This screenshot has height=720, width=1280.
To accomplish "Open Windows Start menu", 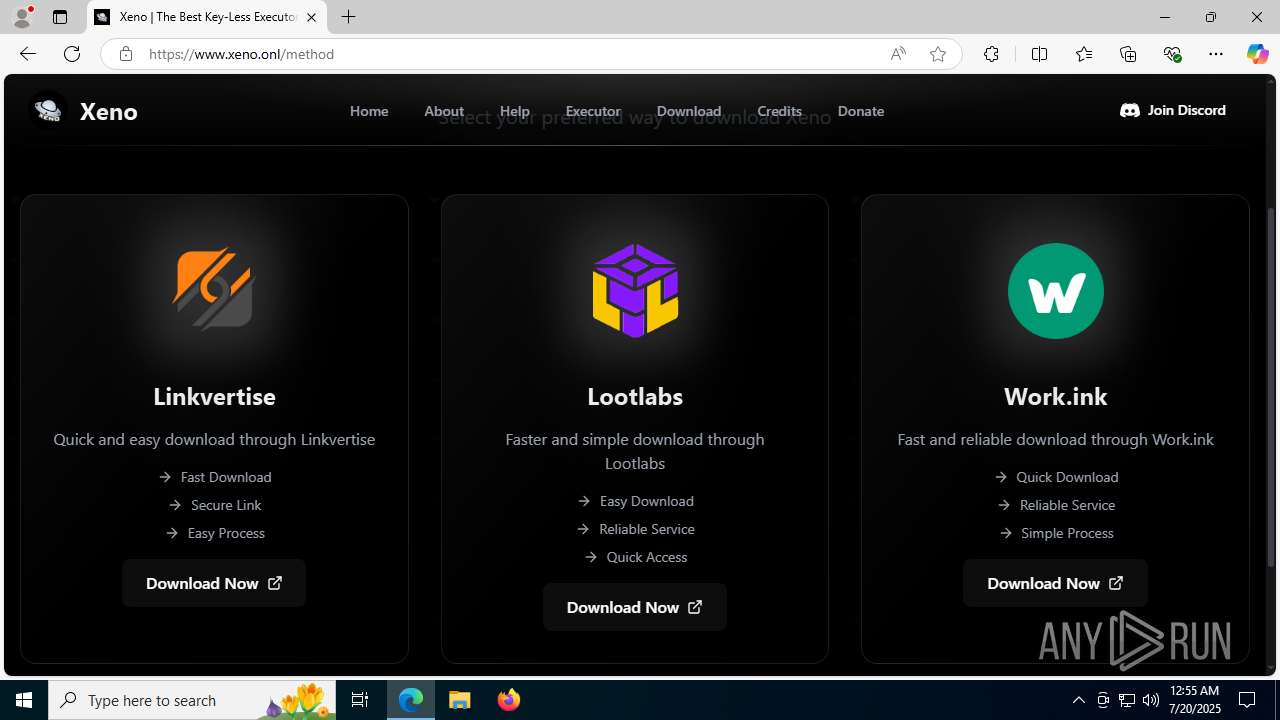I will click(x=24, y=700).
